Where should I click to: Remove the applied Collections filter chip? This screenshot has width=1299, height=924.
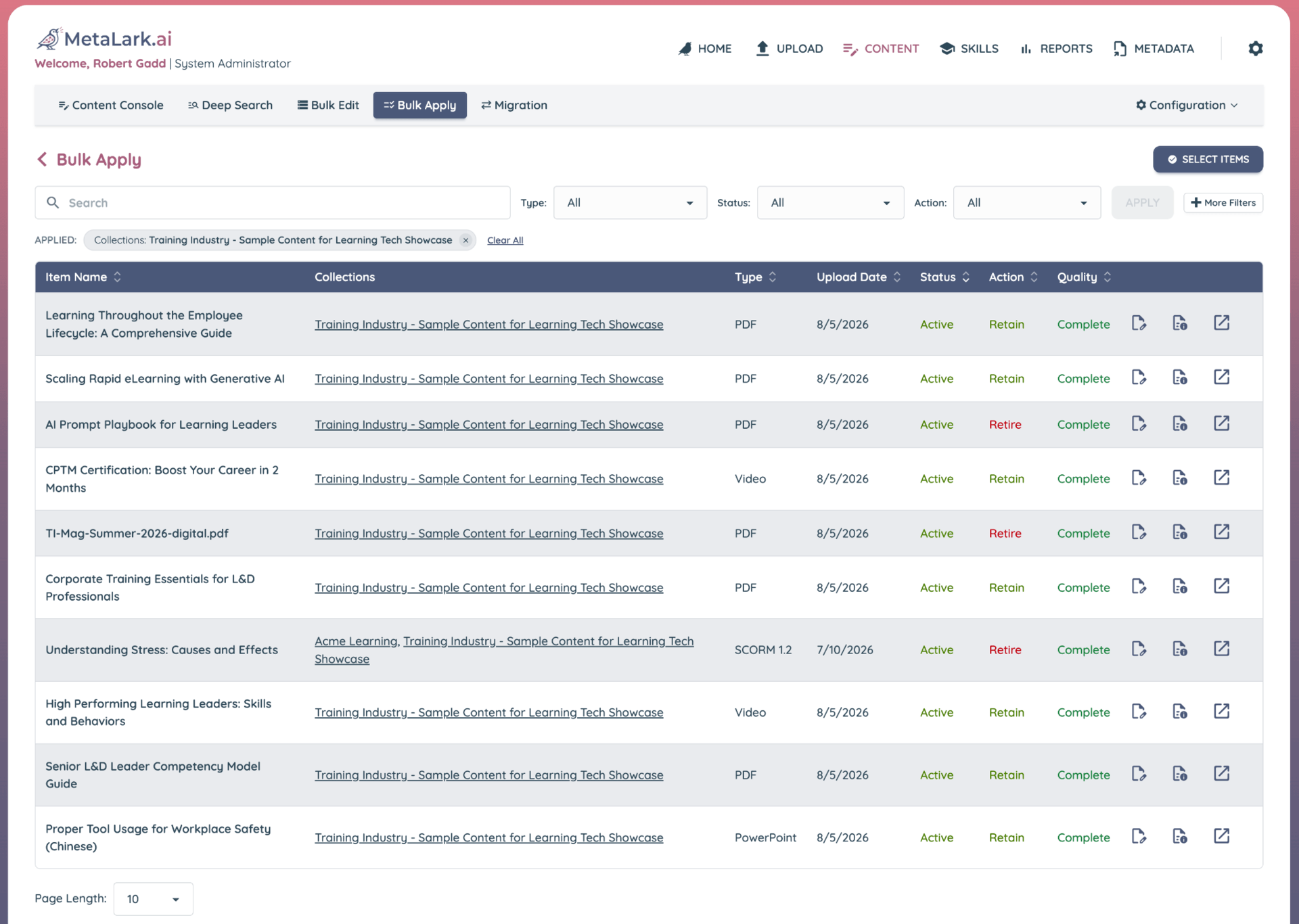[465, 240]
